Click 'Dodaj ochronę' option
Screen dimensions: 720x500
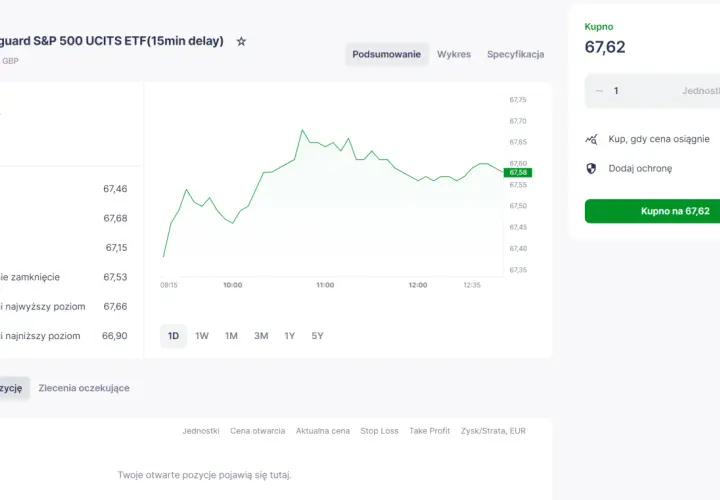point(640,169)
